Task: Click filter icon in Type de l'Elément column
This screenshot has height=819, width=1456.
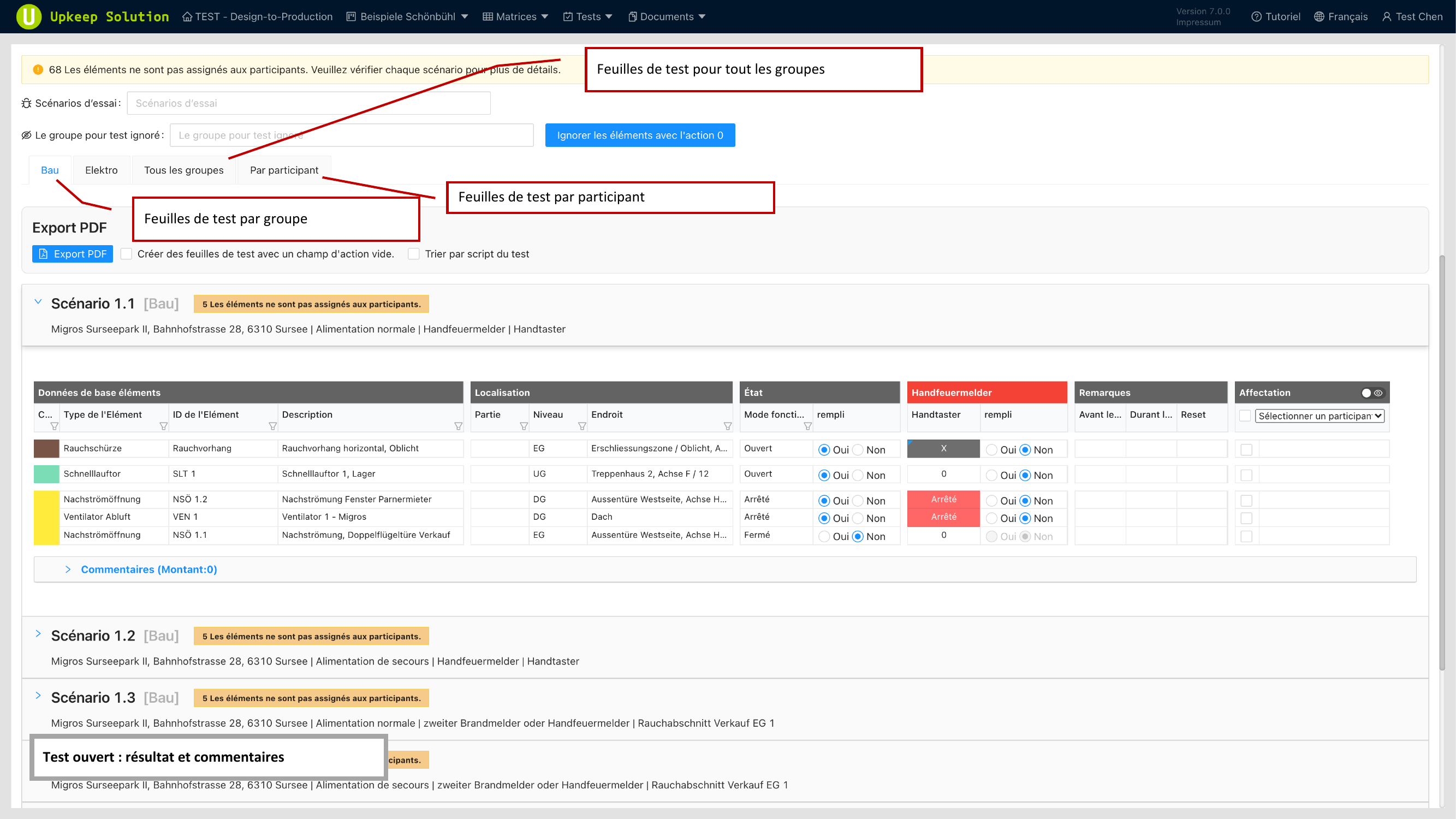Action: (x=163, y=426)
